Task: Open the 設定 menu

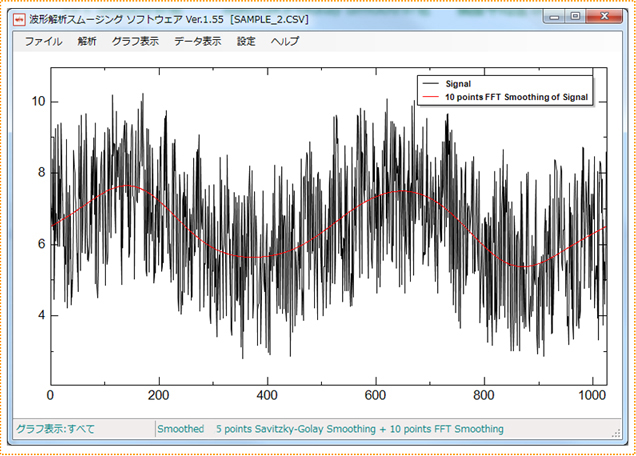Action: (x=246, y=41)
